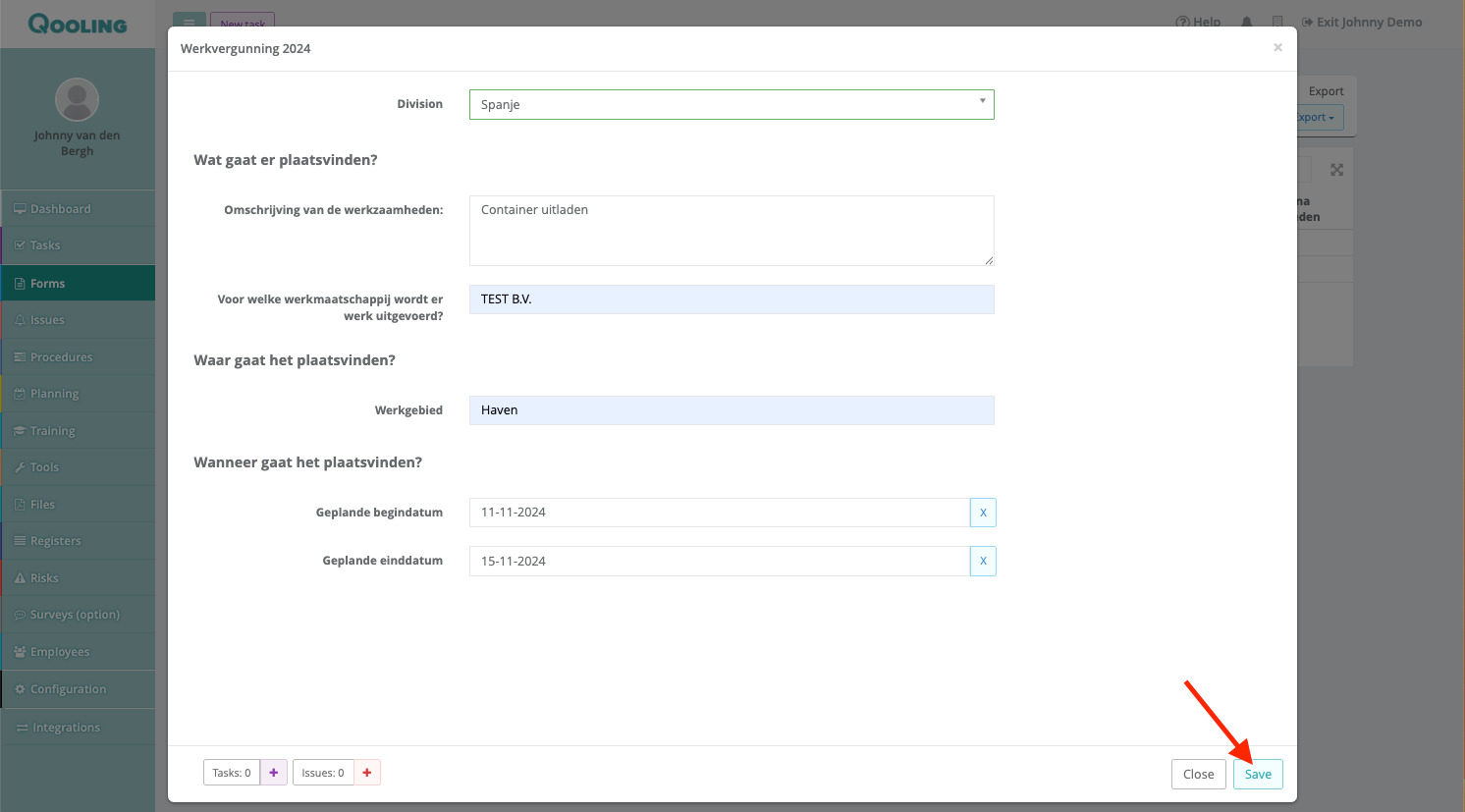Viewport: 1465px width, 812px height.
Task: Open Issues in the sidebar
Action: click(x=78, y=320)
